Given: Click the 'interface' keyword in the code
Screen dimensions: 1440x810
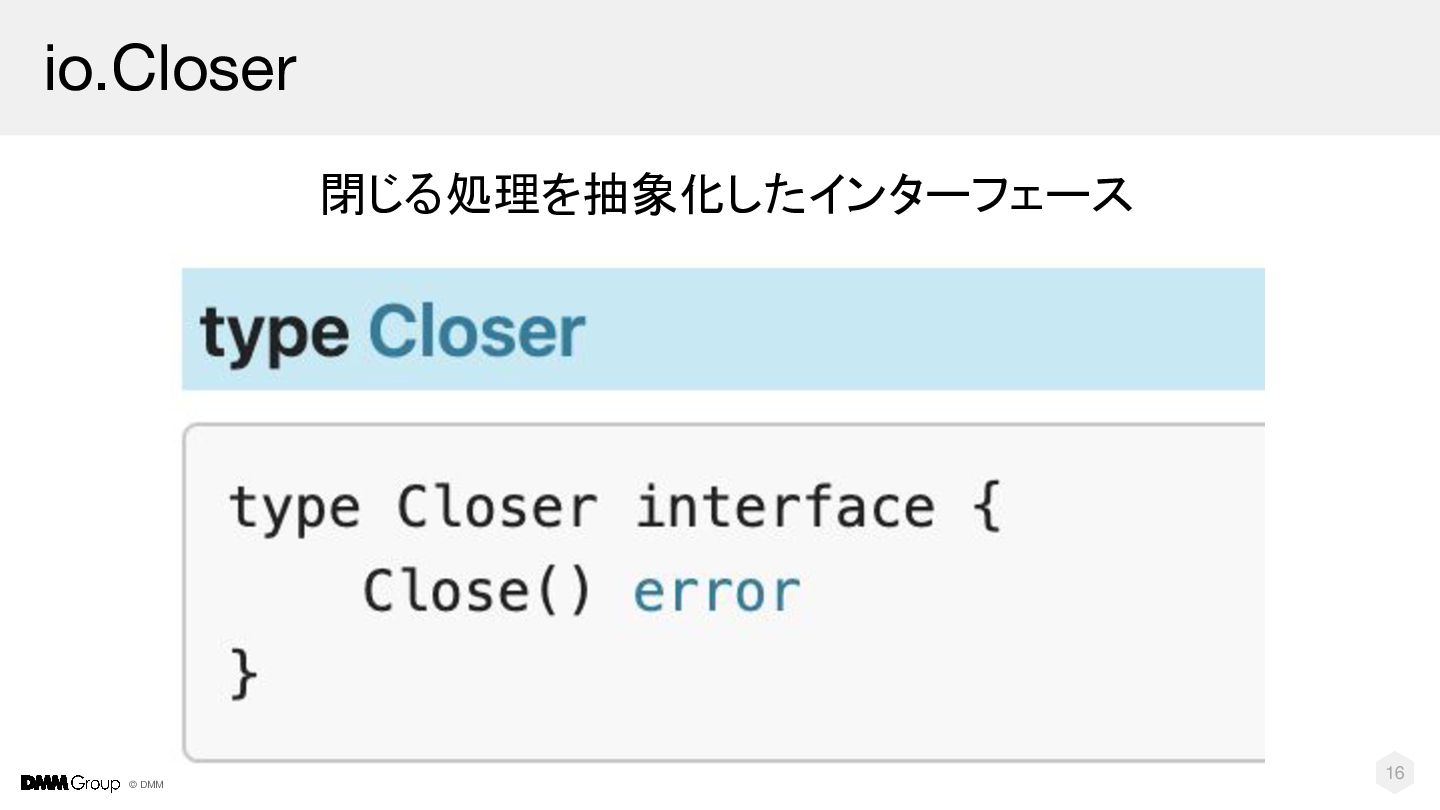Looking at the screenshot, I should (x=785, y=507).
